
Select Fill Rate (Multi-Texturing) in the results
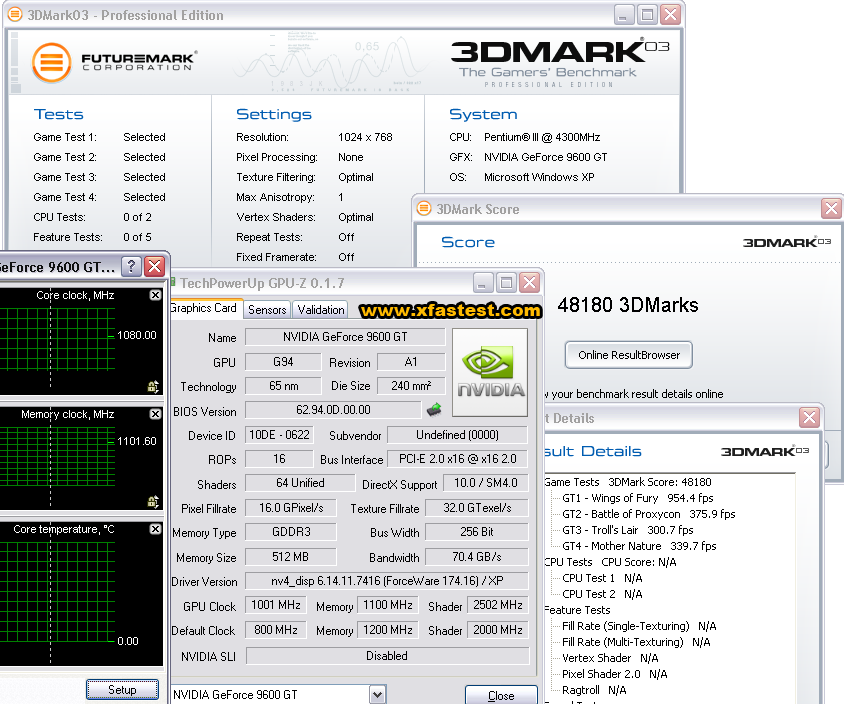click(x=636, y=642)
